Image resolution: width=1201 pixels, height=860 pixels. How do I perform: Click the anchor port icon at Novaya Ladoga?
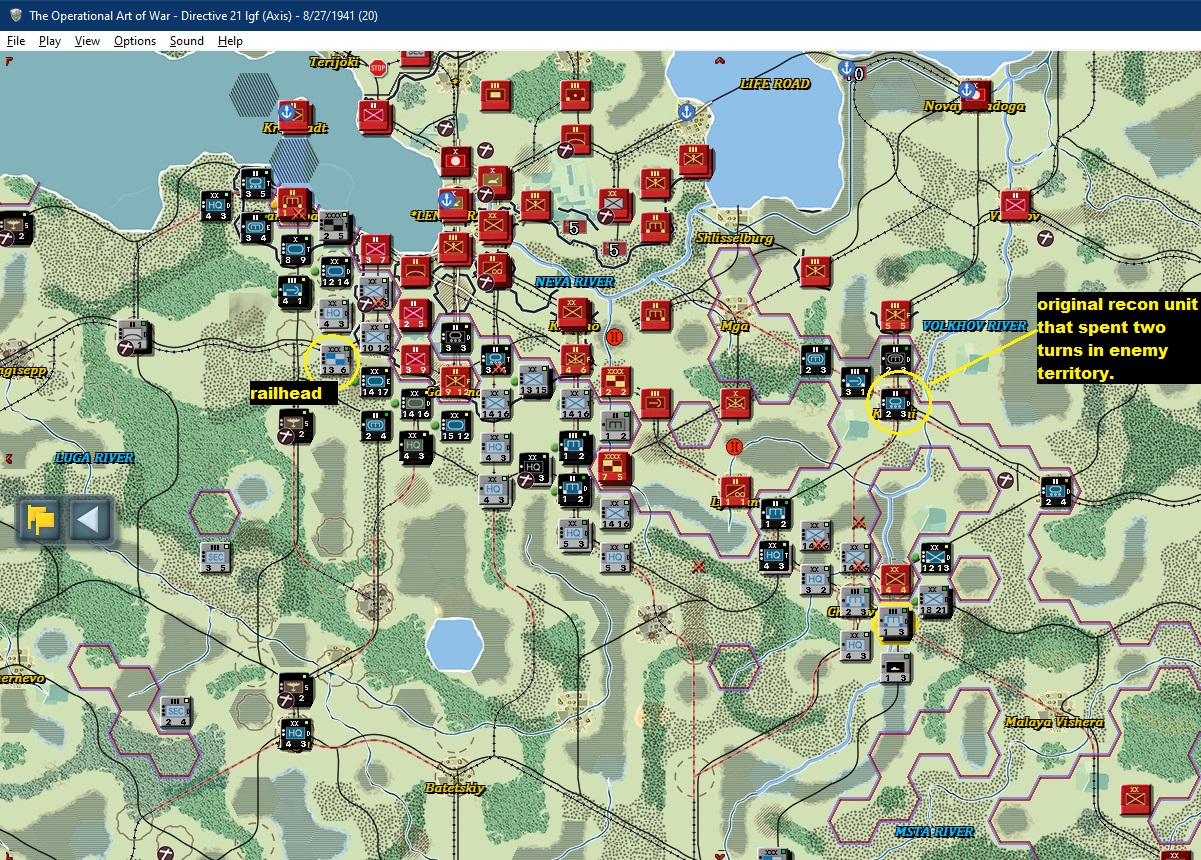(966, 90)
